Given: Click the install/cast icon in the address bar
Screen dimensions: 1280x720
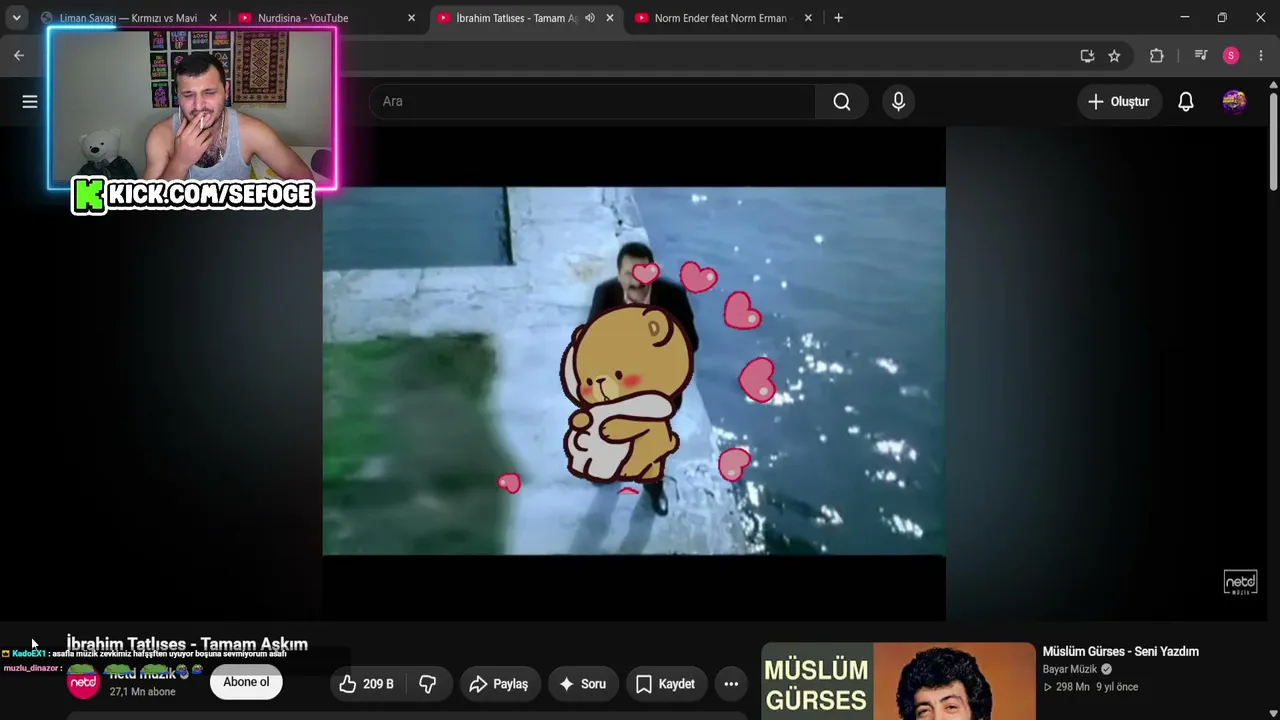Looking at the screenshot, I should (1087, 56).
